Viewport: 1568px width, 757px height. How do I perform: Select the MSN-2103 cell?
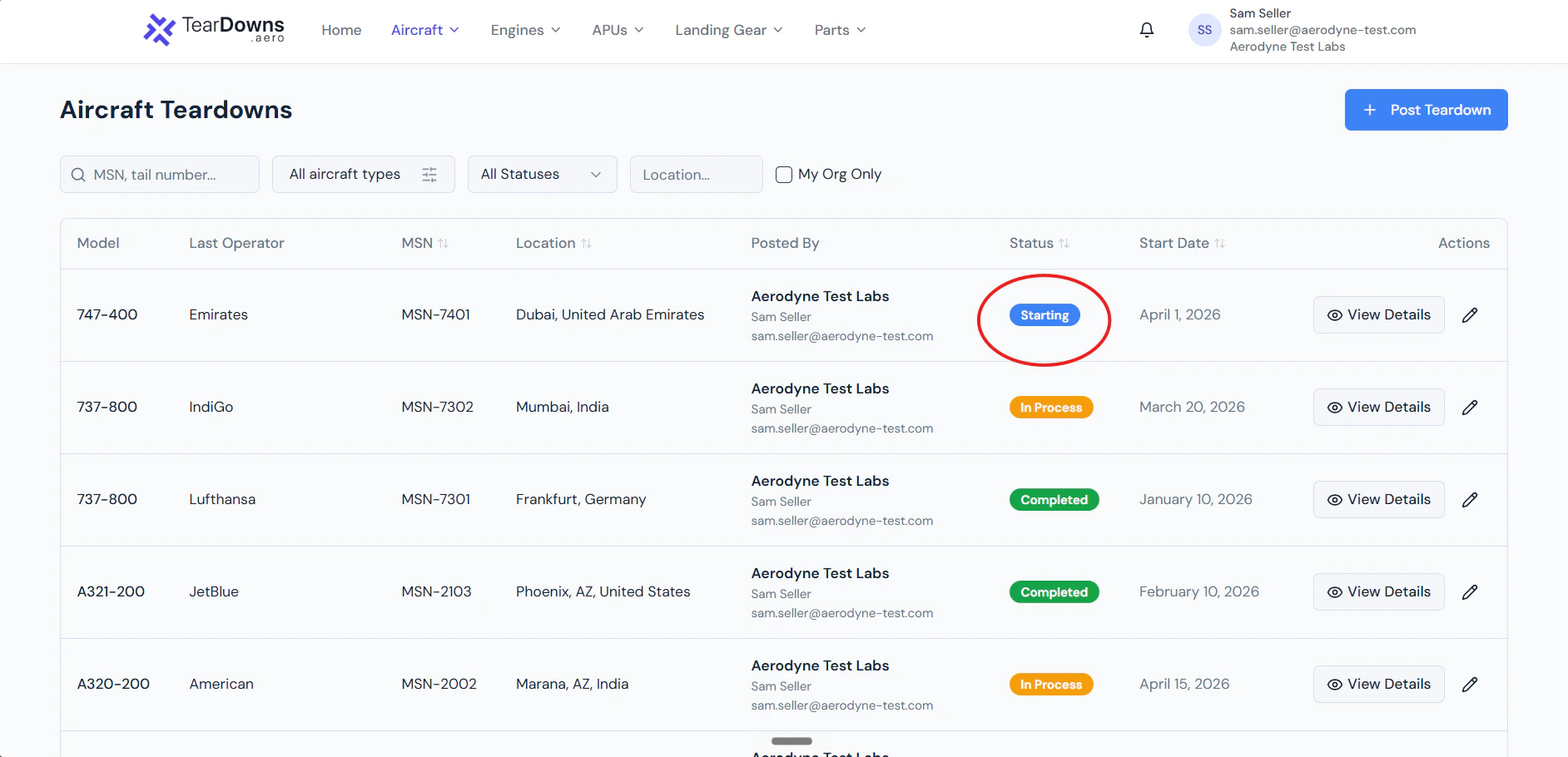(436, 592)
